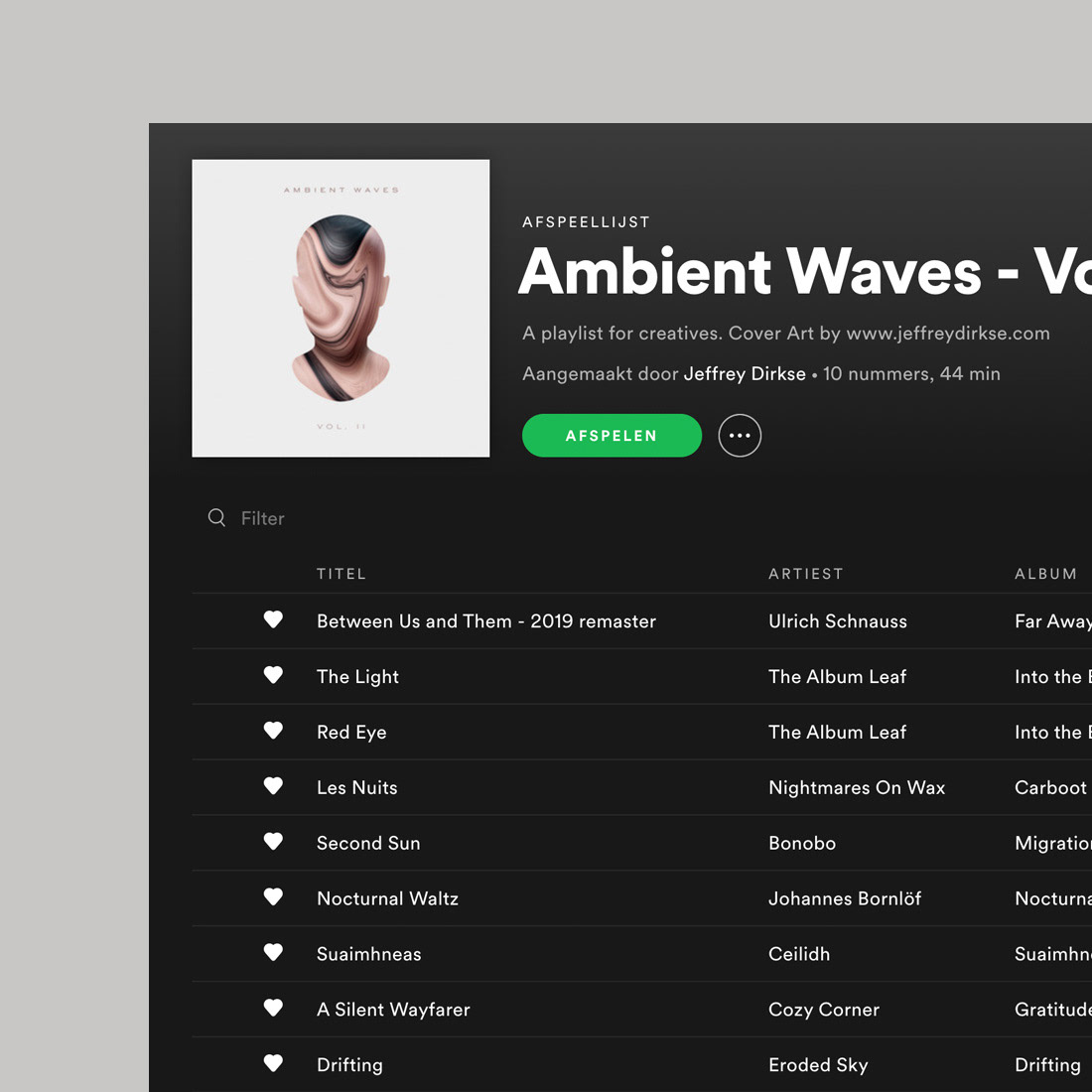Open the three-dots more options menu
Viewport: 1092px width, 1092px height.
740,435
